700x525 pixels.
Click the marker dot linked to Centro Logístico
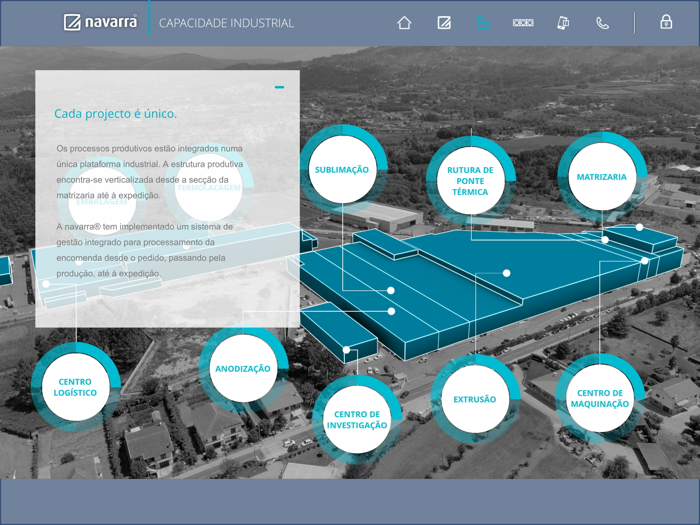tap(46, 283)
